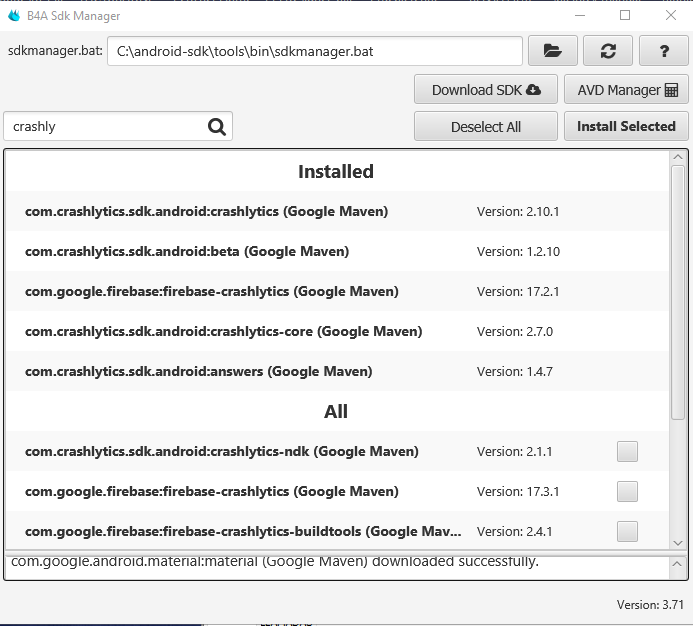This screenshot has width=693, height=626.
Task: Click Deselect All button
Action: pos(486,126)
